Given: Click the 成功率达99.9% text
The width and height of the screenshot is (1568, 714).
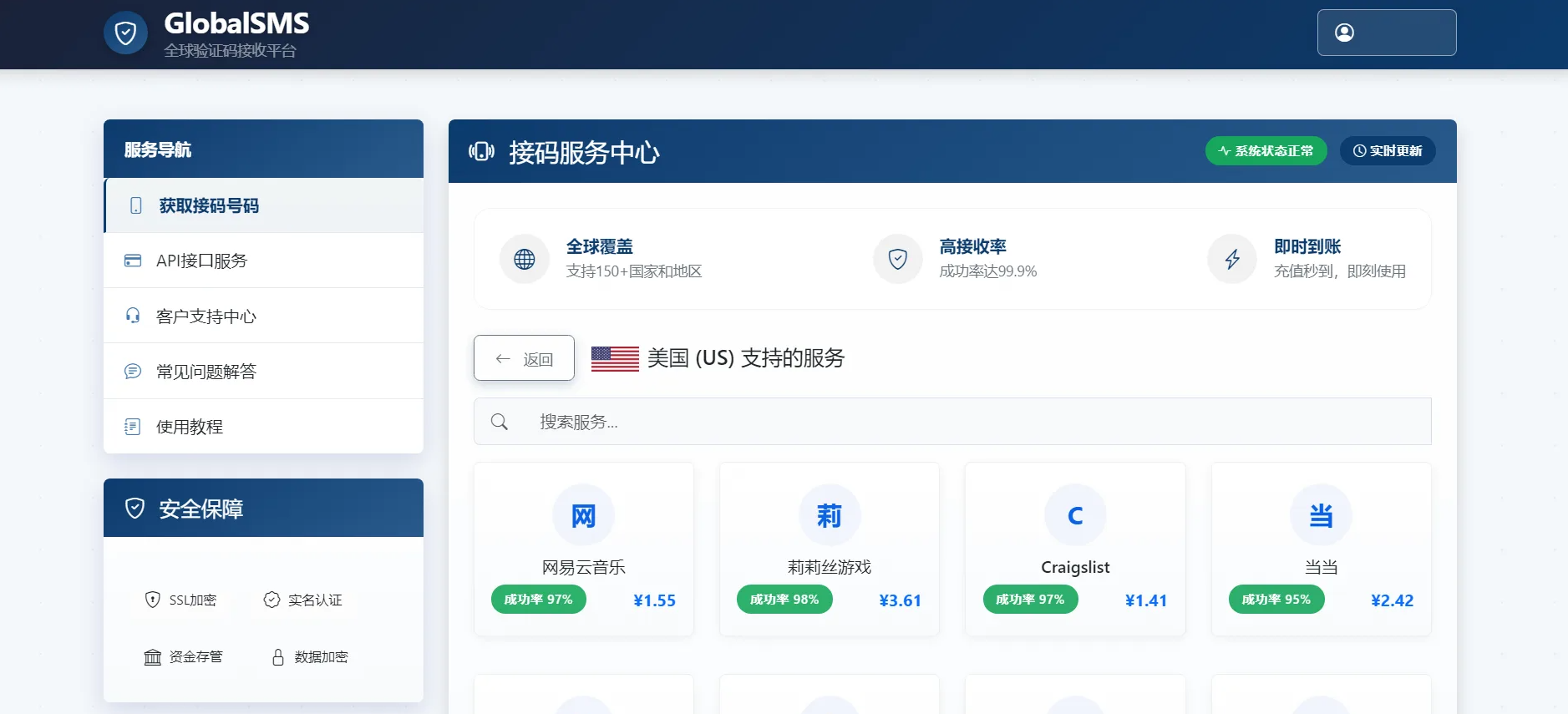Looking at the screenshot, I should [988, 271].
